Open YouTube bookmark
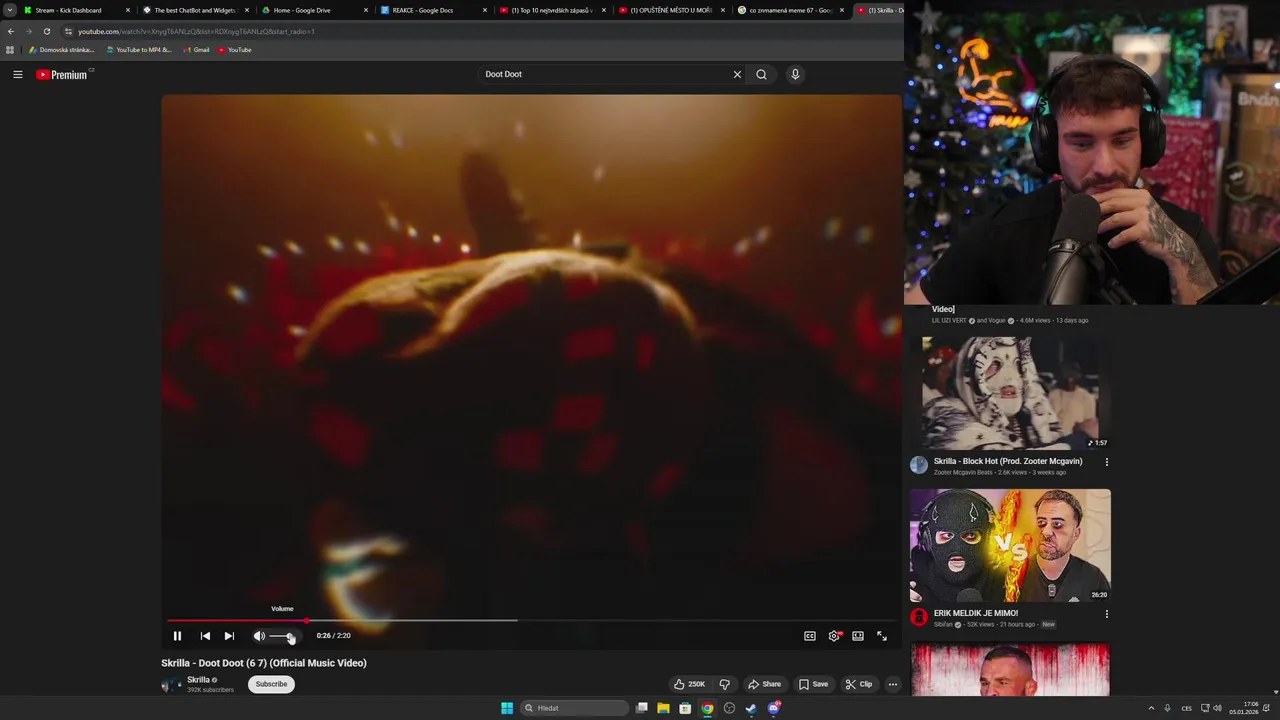Image resolution: width=1280 pixels, height=720 pixels. click(x=235, y=50)
